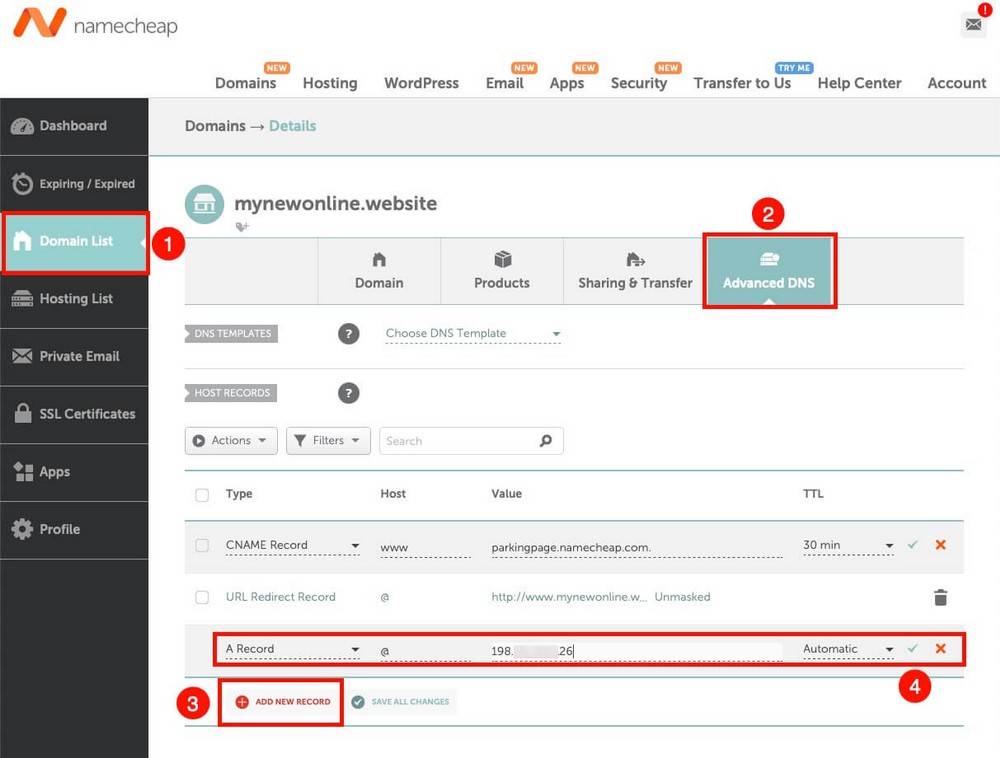Switch to the Products tab

pyautogui.click(x=502, y=272)
